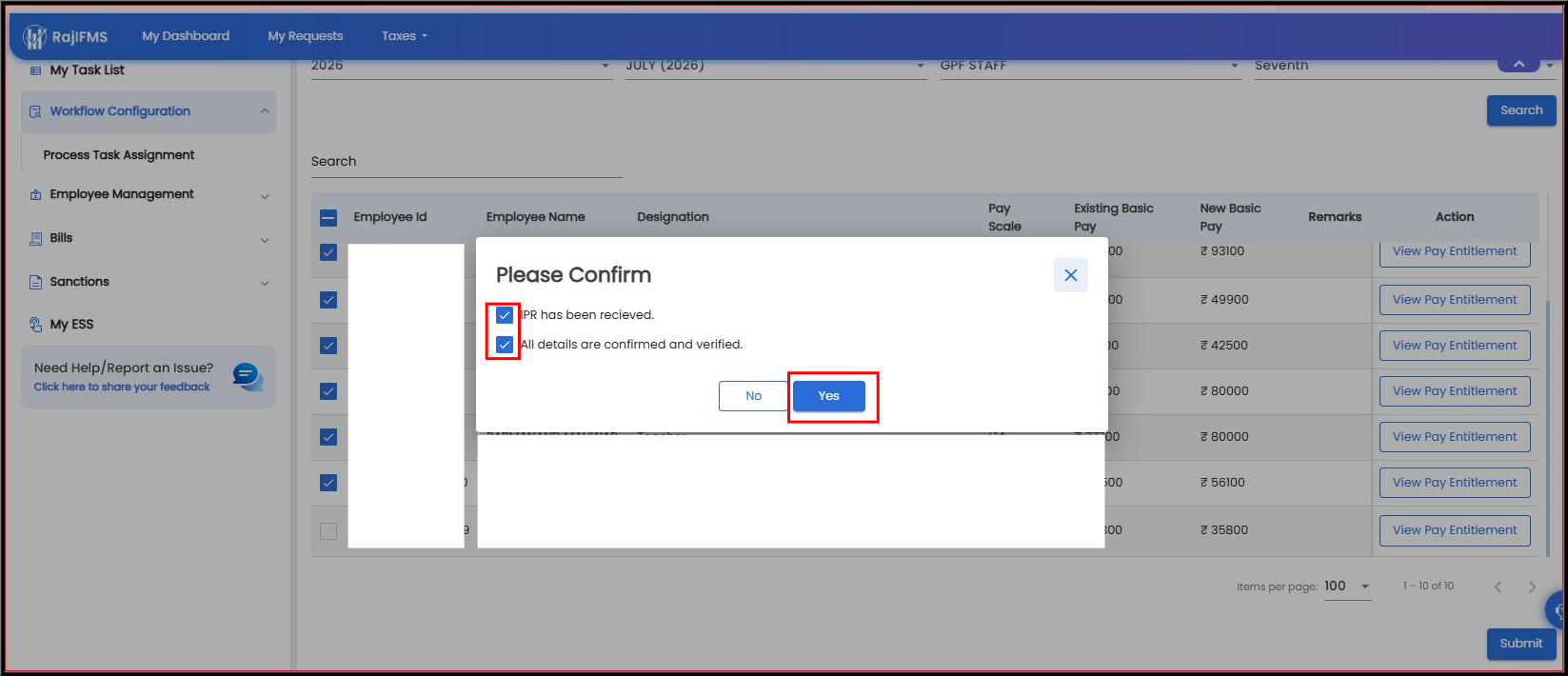This screenshot has width=1568, height=676.
Task: Open Items per page 100 dropdown
Action: tap(1347, 587)
